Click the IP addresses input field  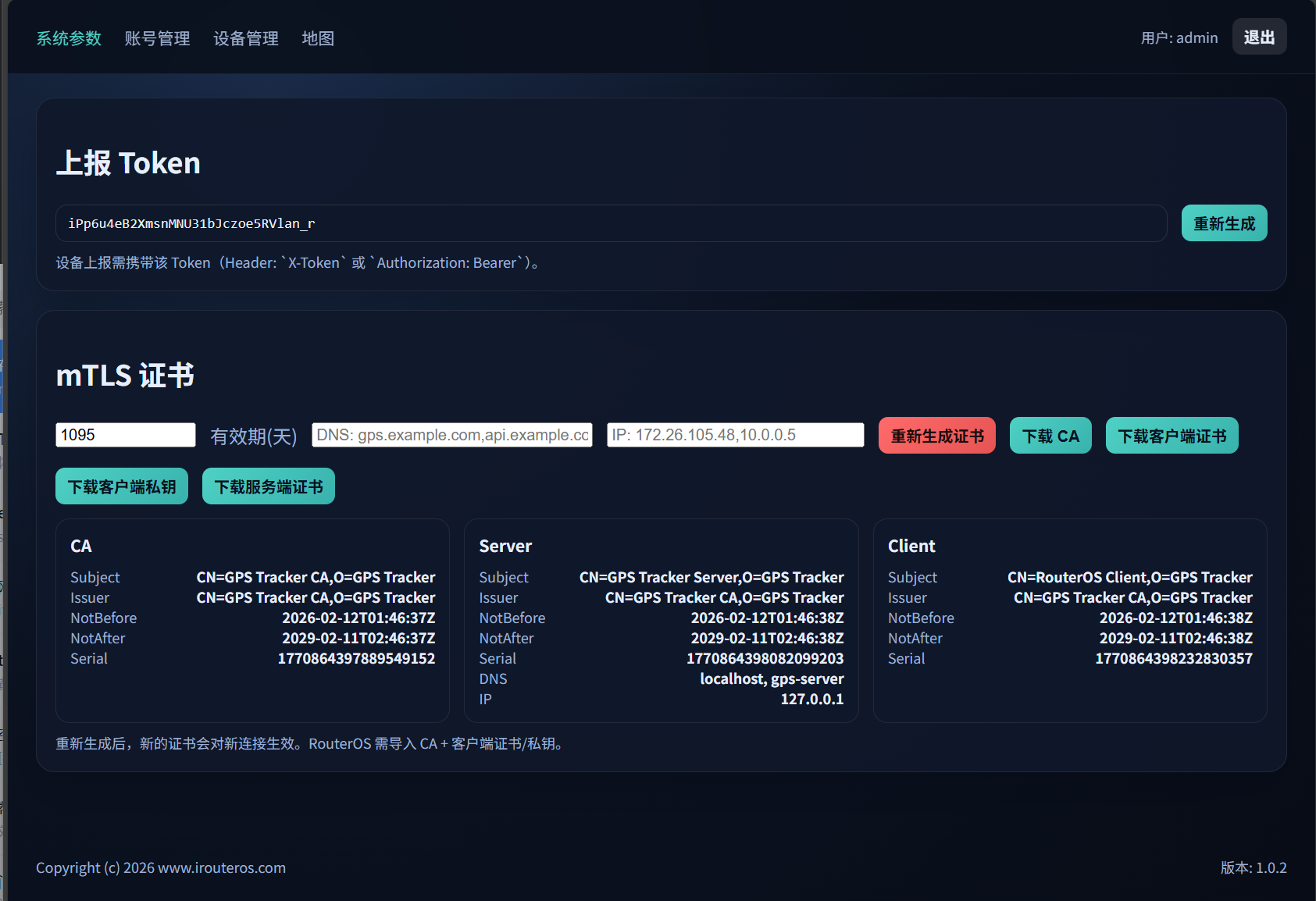point(735,435)
